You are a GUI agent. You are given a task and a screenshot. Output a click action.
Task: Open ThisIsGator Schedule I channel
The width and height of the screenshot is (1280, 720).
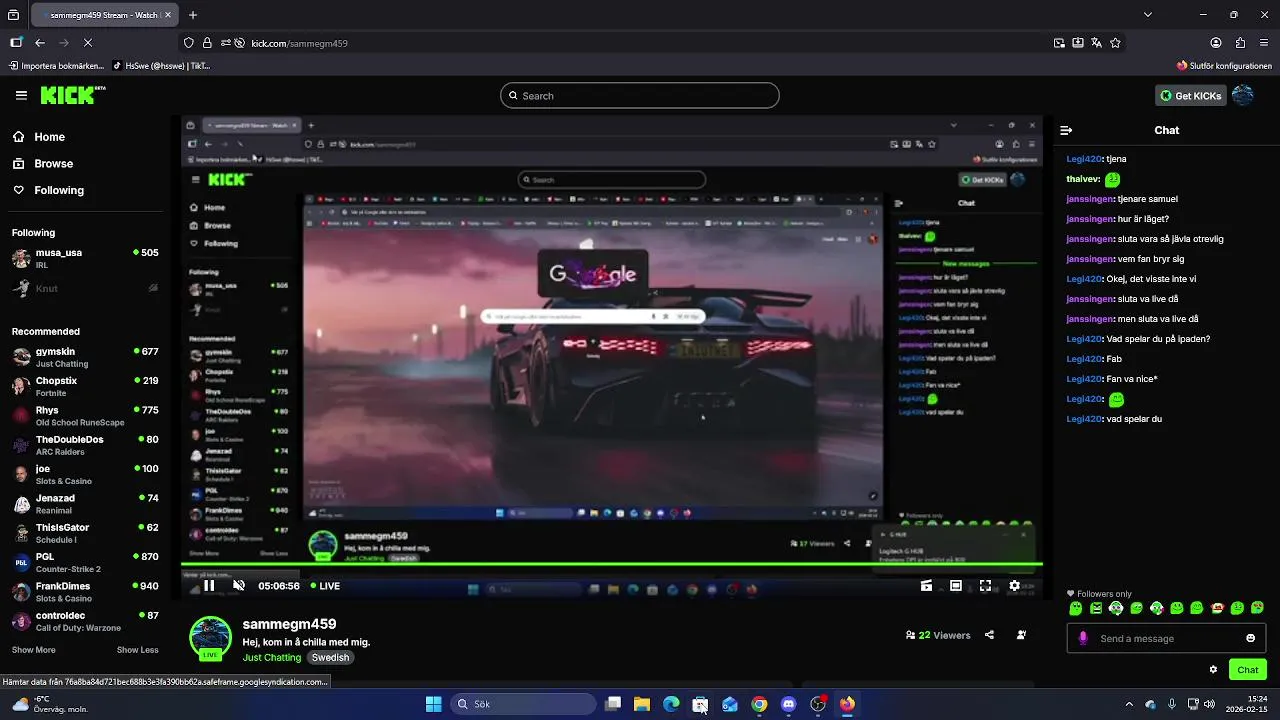[x=85, y=533]
